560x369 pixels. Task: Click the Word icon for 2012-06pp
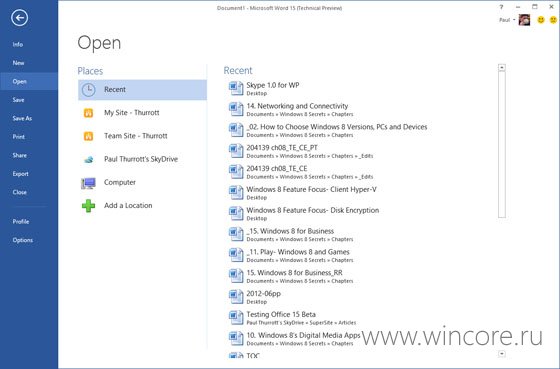pos(236,296)
